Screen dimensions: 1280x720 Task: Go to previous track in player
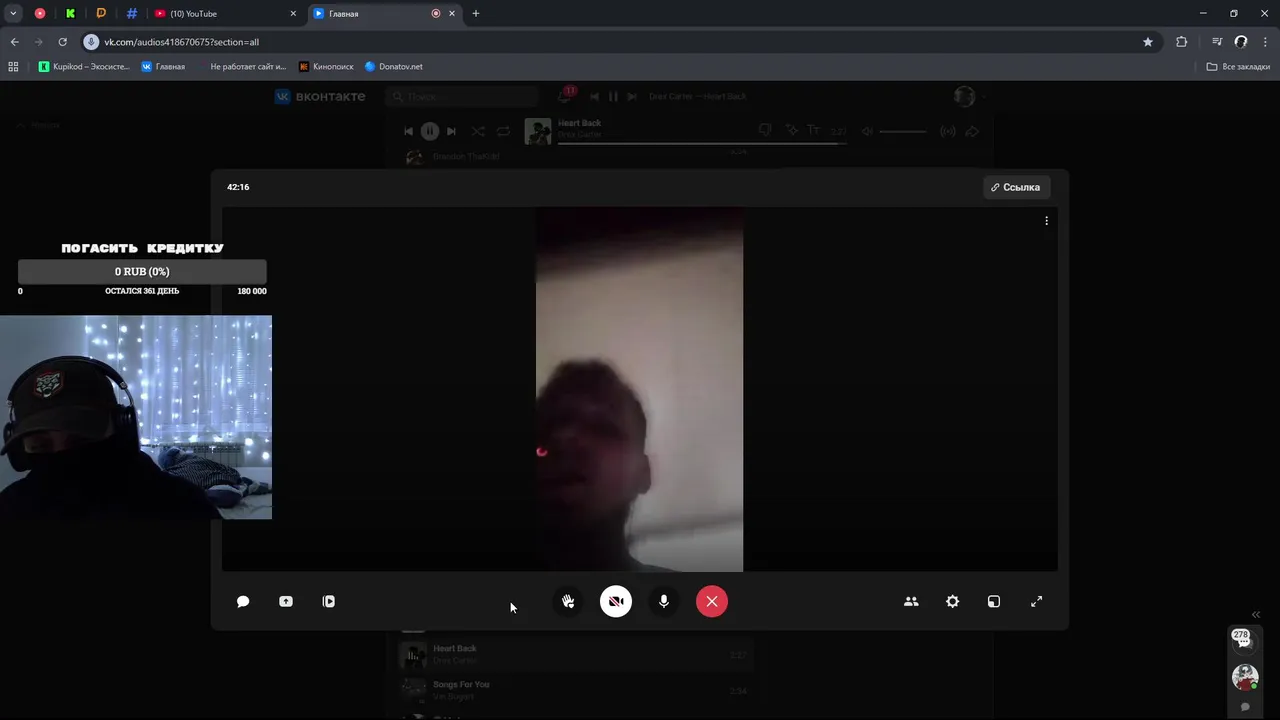pos(408,131)
